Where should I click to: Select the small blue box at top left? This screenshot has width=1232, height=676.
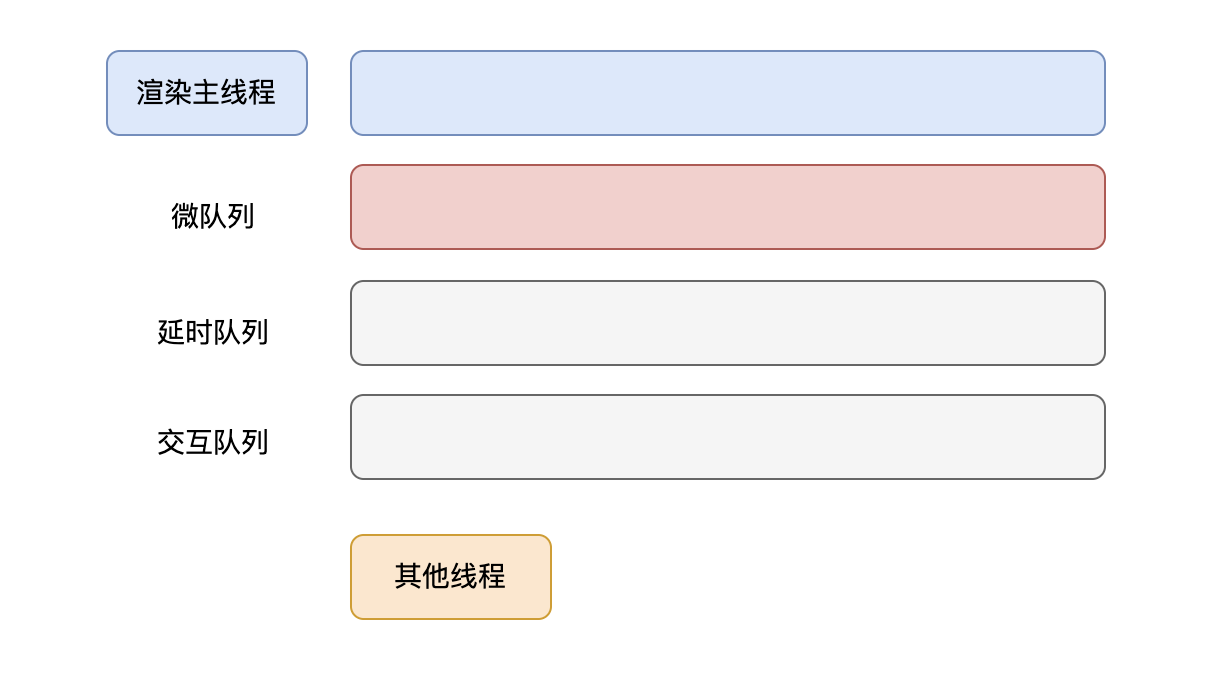(x=207, y=93)
